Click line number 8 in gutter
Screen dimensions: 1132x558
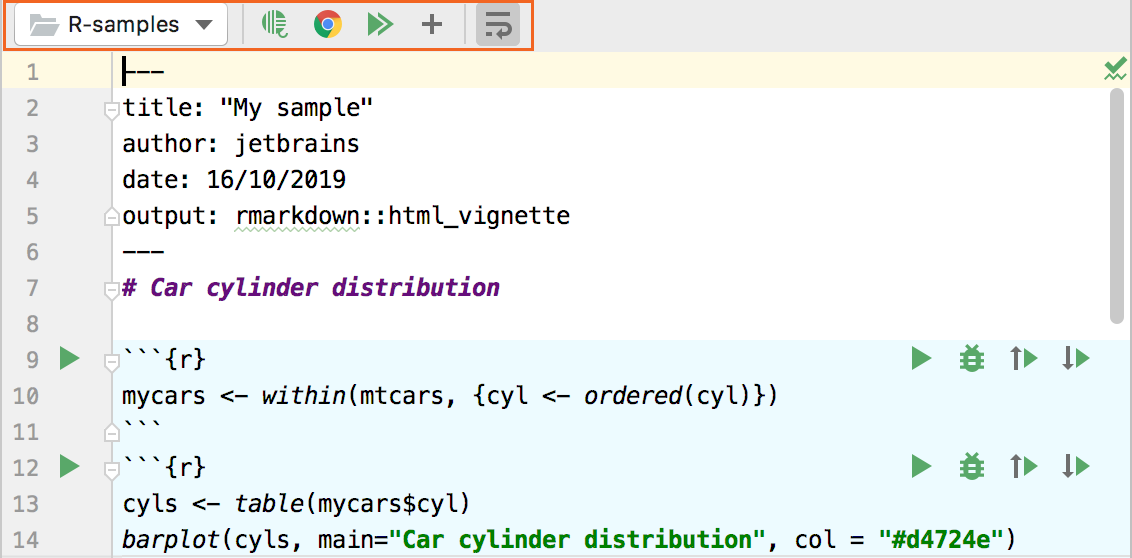[x=32, y=323]
